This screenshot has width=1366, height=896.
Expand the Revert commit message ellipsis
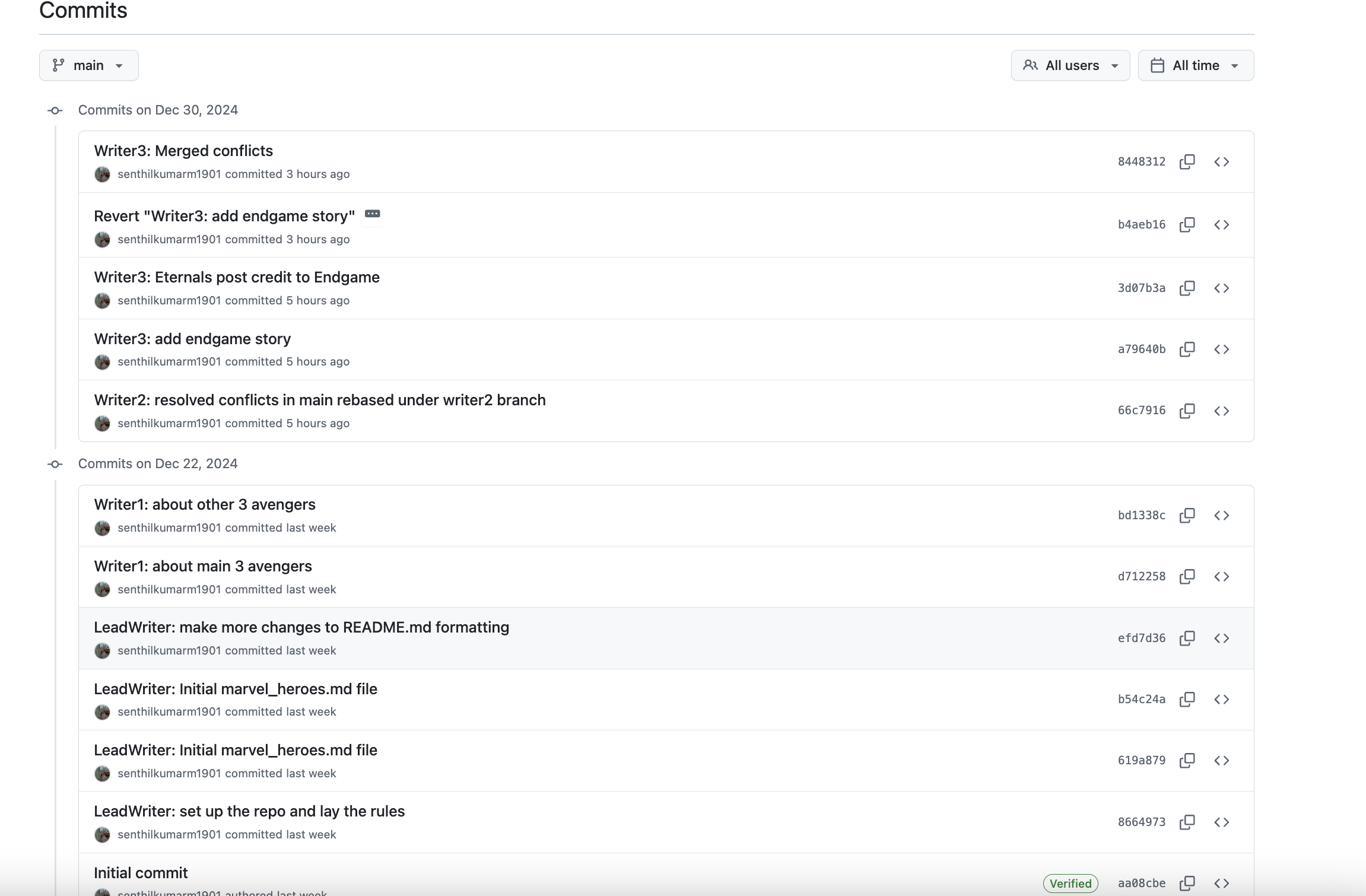pos(373,214)
